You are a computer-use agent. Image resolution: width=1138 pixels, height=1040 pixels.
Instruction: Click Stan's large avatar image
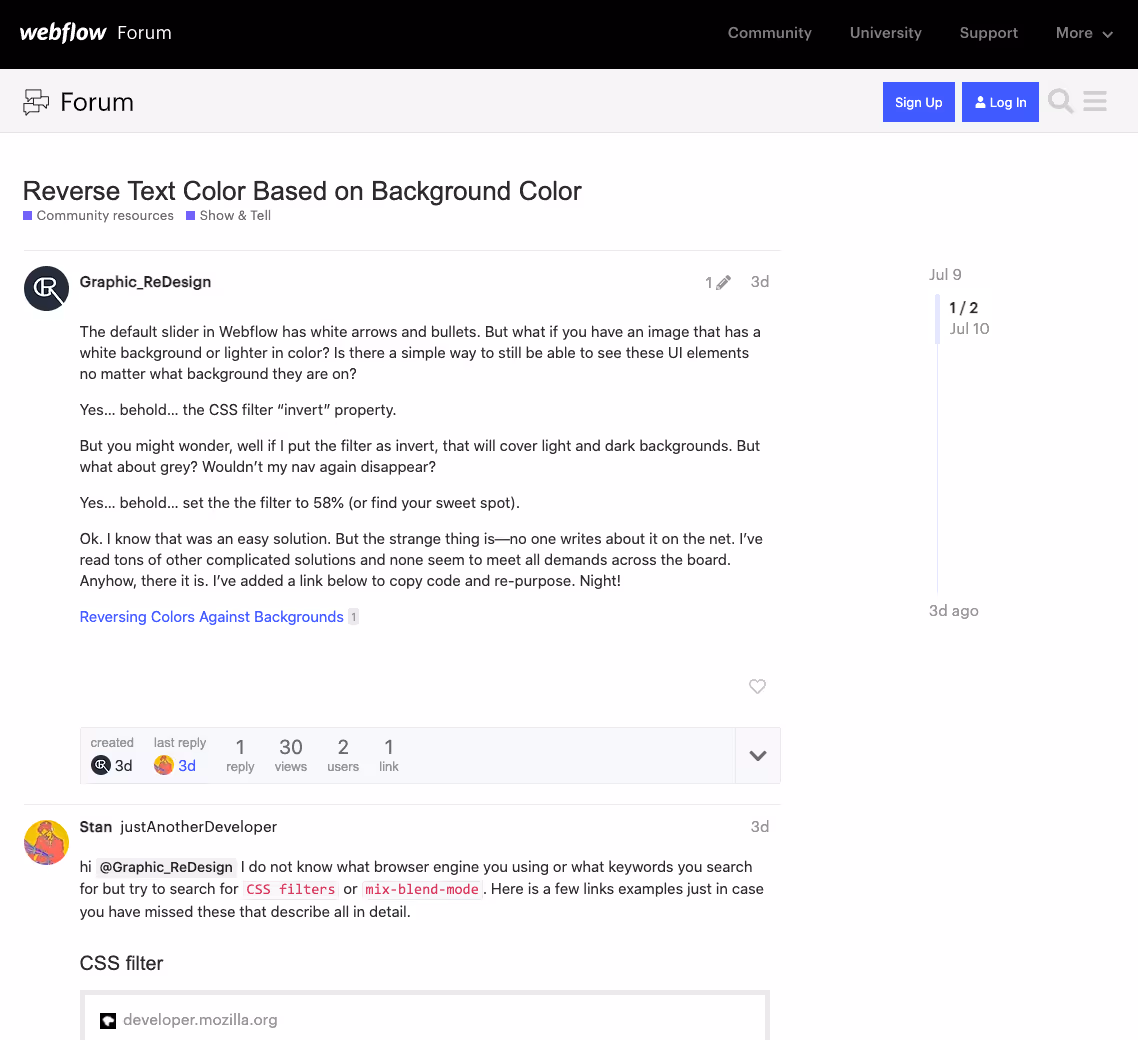click(x=46, y=842)
